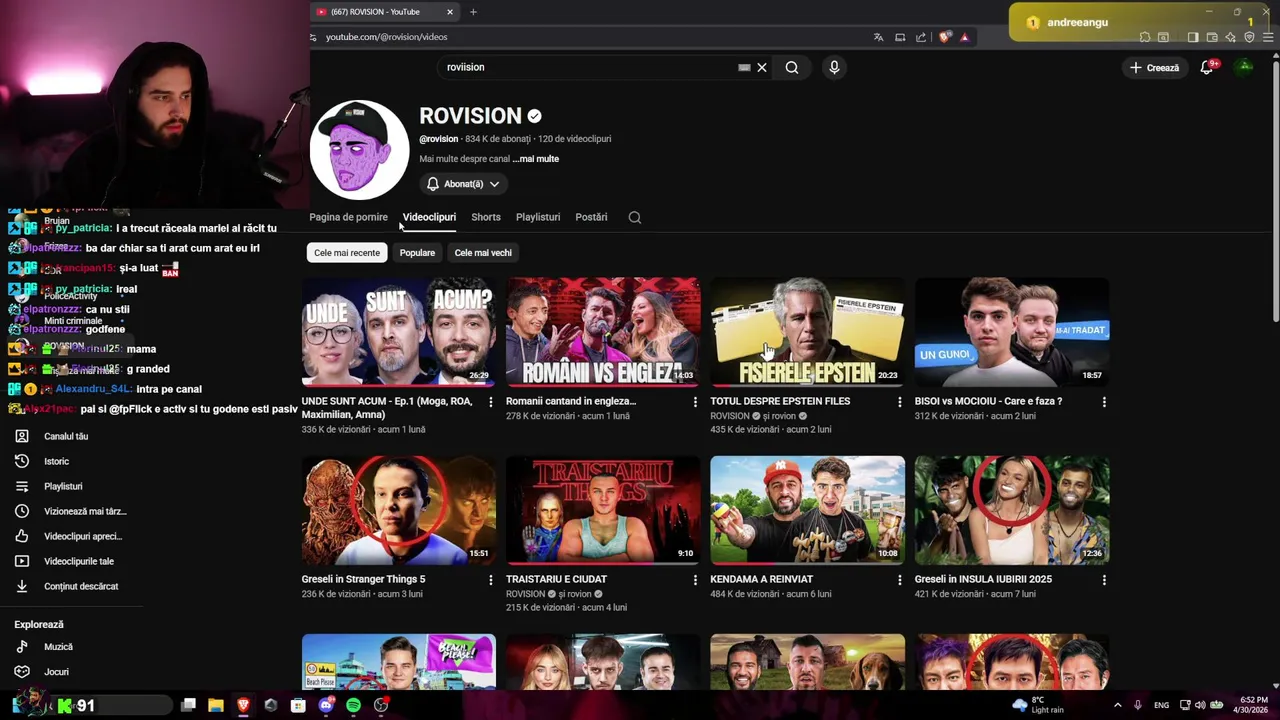Image resolution: width=1280 pixels, height=720 pixels.
Task: Open the Brave Wallet icon
Action: 1212,37
